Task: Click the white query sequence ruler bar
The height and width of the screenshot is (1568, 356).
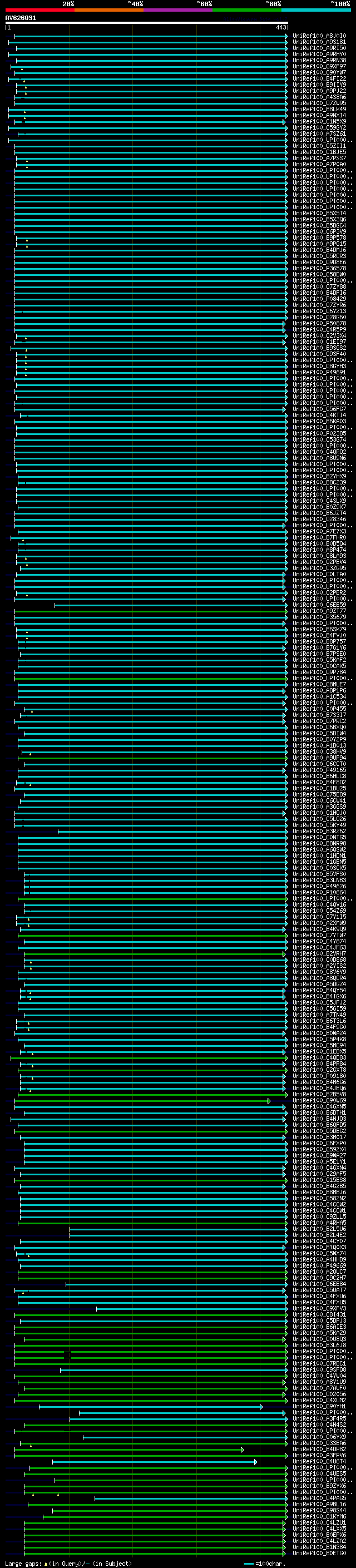Action: (x=147, y=23)
